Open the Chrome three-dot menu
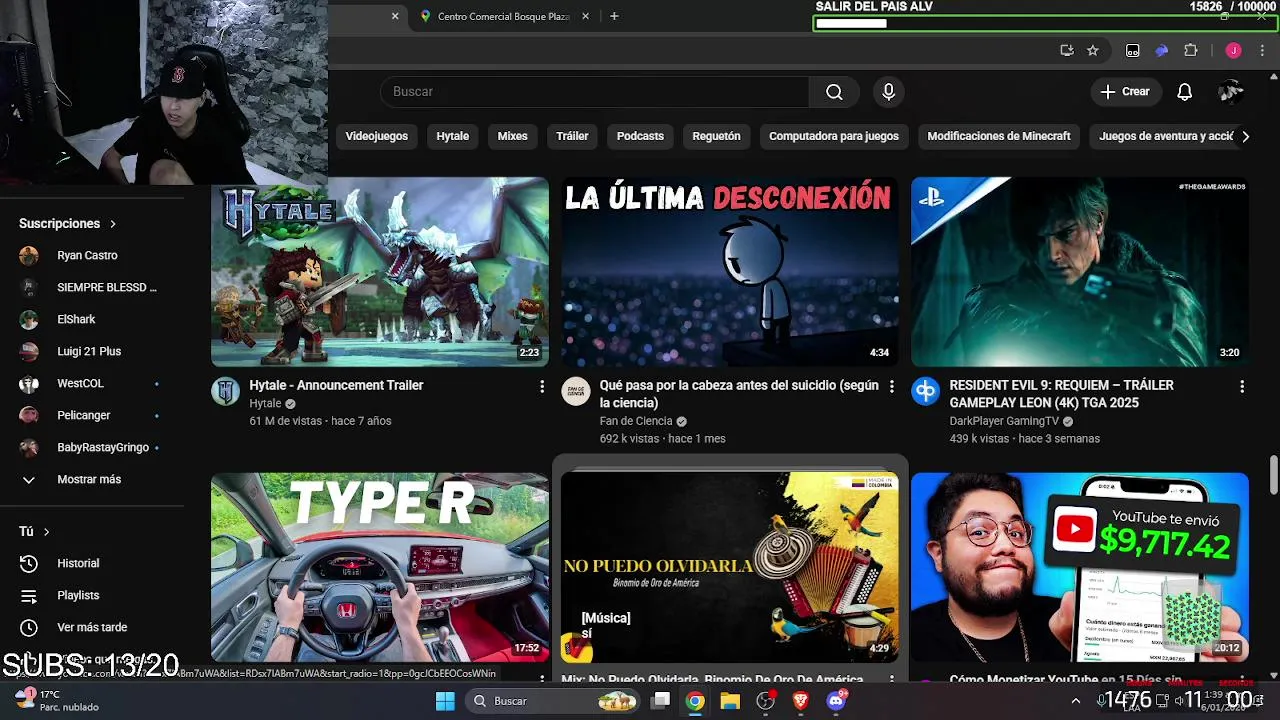This screenshot has width=1280, height=720. coord(1262,50)
